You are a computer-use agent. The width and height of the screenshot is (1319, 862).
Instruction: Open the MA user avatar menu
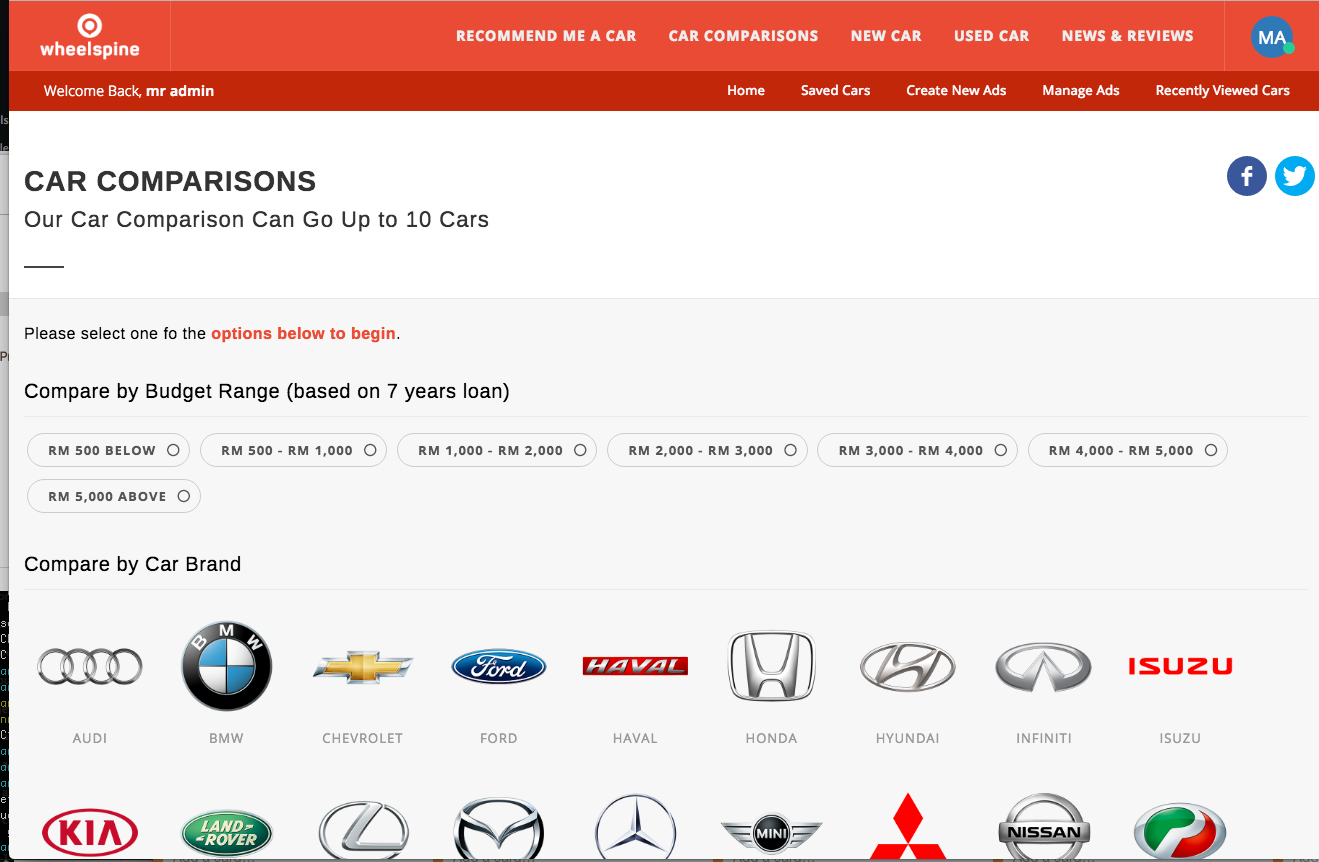tap(1271, 37)
